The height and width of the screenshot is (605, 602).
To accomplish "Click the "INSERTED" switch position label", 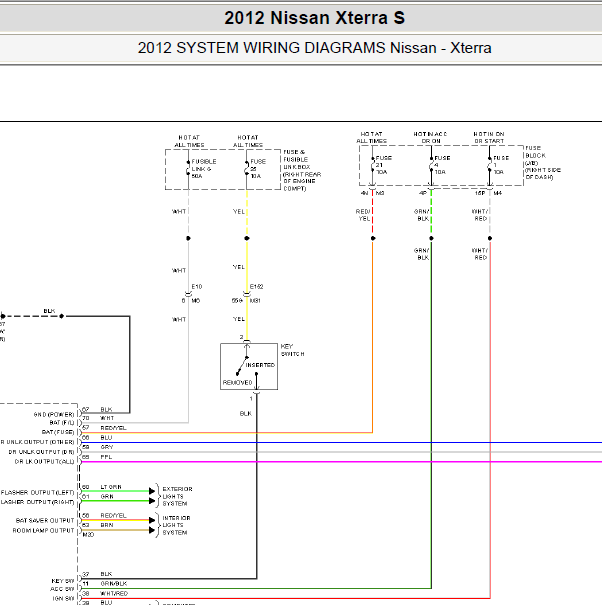I will (x=260, y=365).
